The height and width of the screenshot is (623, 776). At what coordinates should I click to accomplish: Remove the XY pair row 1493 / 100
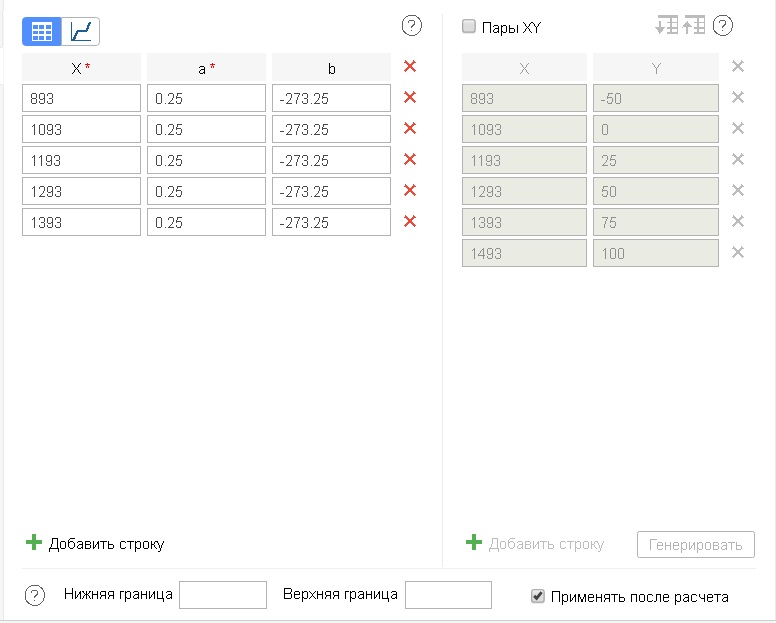[x=738, y=253]
